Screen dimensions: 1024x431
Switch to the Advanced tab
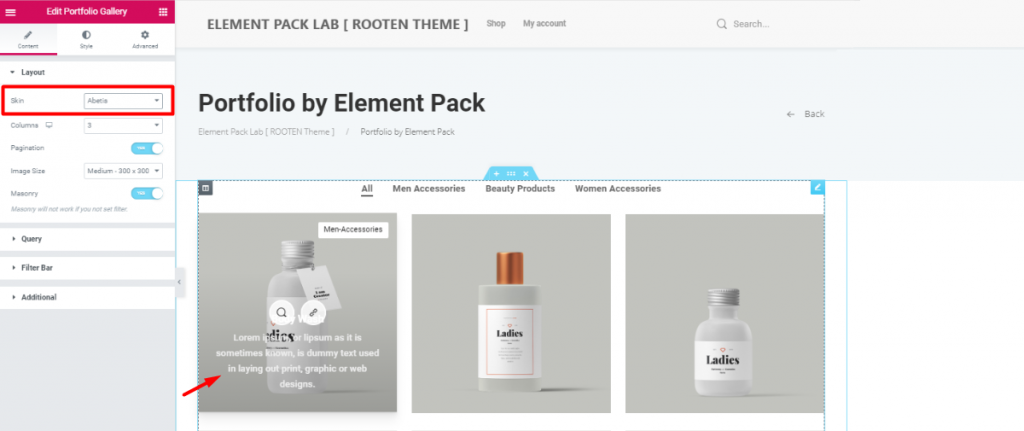pyautogui.click(x=145, y=39)
